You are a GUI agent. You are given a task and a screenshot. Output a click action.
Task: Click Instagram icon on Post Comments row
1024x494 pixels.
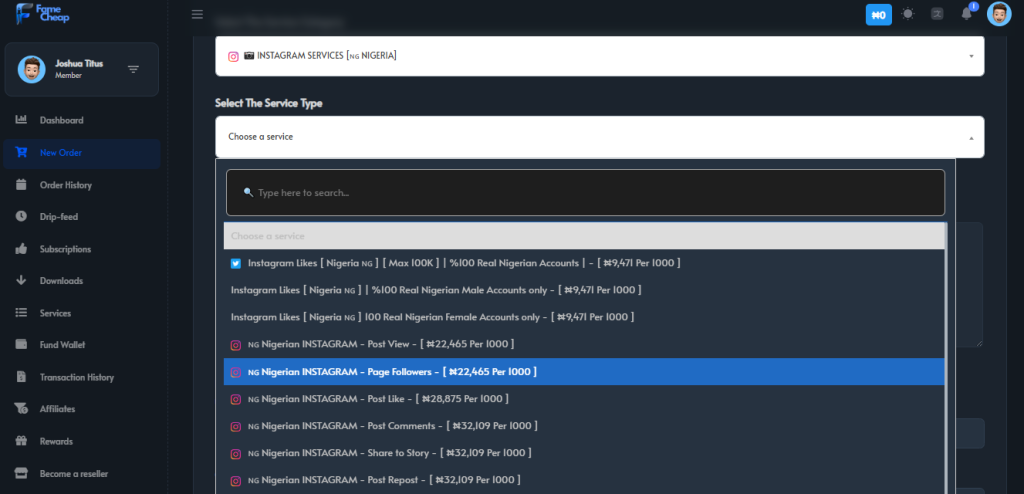tap(236, 427)
